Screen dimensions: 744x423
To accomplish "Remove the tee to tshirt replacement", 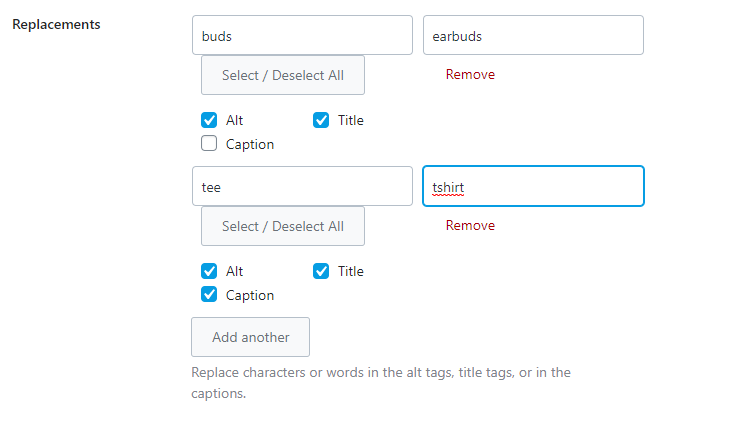I will [470, 226].
